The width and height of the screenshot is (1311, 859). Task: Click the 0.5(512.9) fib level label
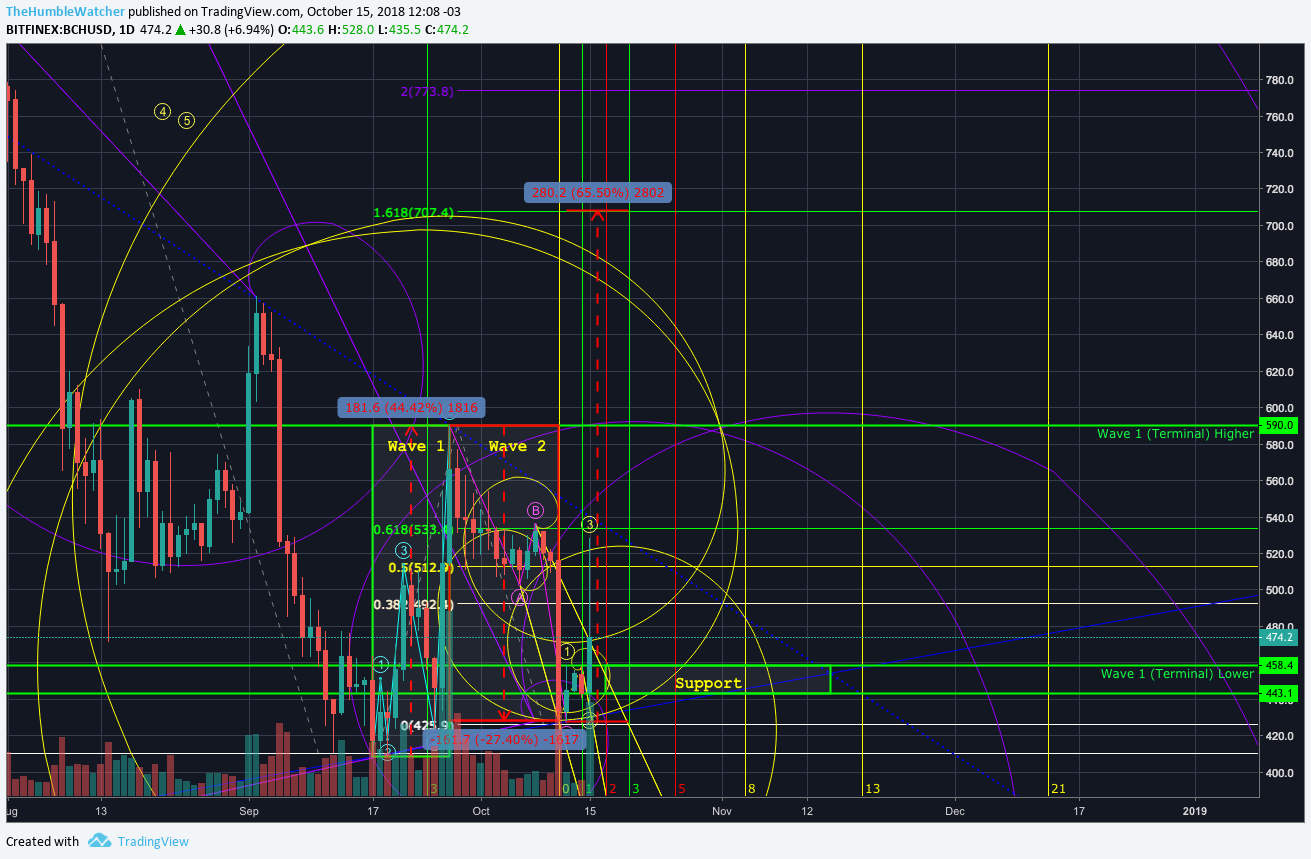point(421,567)
